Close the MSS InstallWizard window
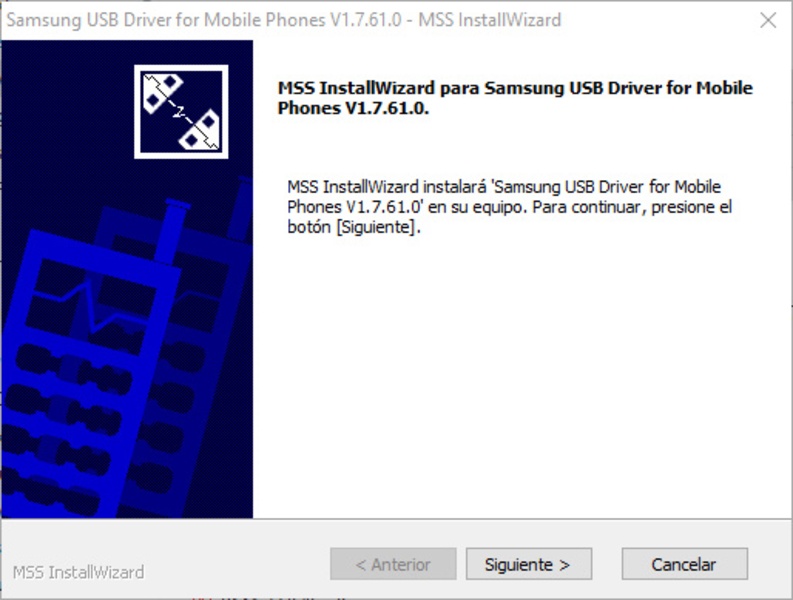 pos(768,20)
